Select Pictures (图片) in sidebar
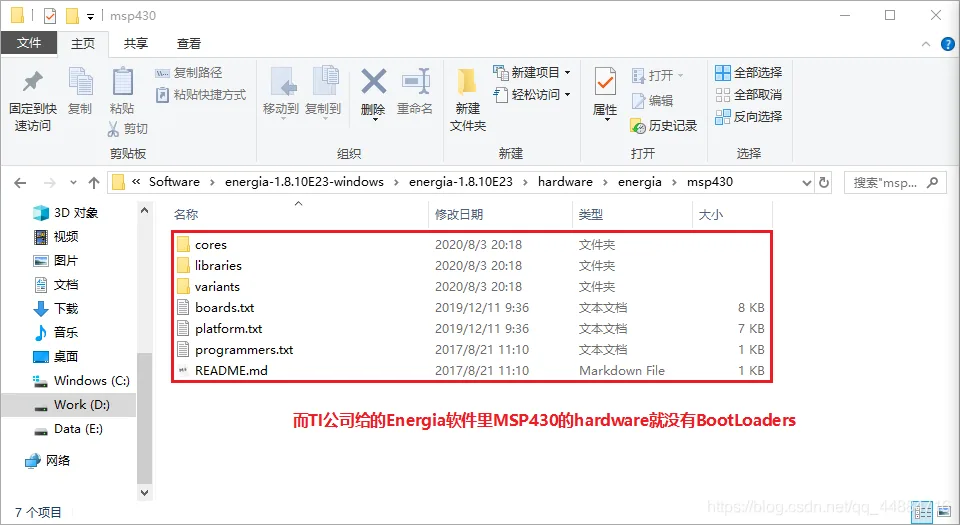The width and height of the screenshot is (960, 525). click(x=56, y=261)
